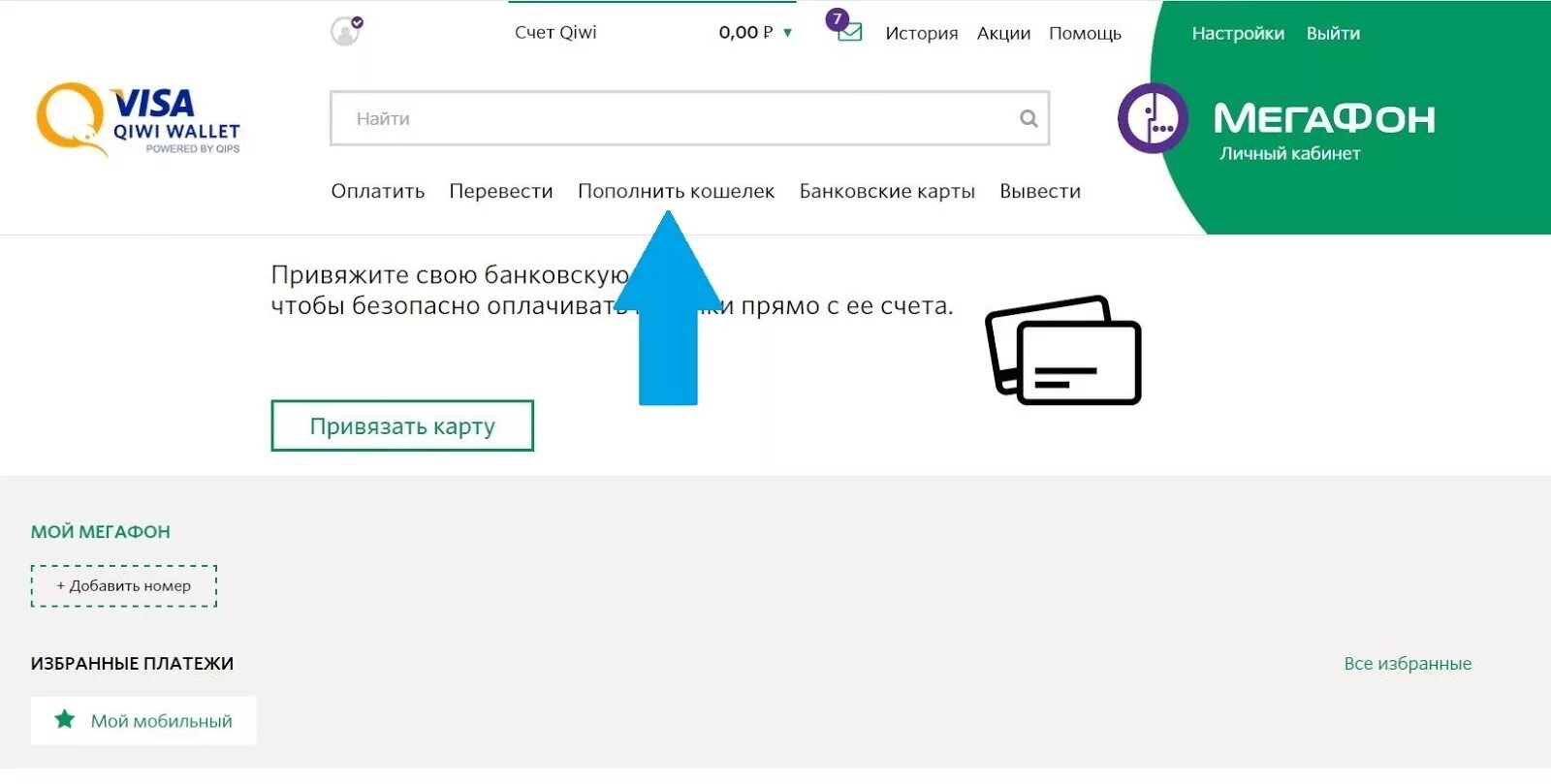Screen dimensions: 1551x784
Task: Click the ИЗБРАННЫЕ ПЛАТЕЖИ section heading
Action: click(132, 663)
